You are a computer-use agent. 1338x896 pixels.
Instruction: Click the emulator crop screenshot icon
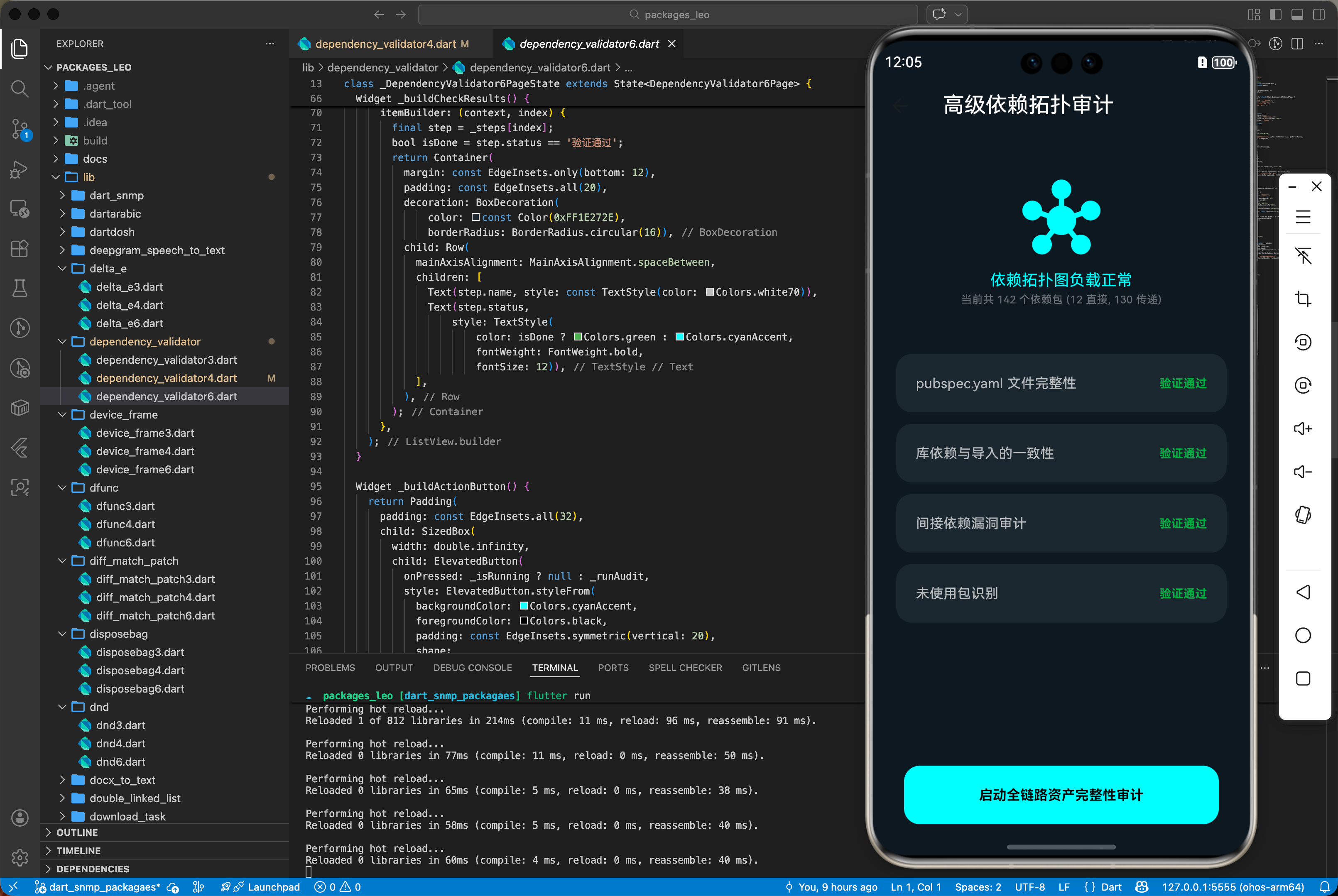click(1303, 299)
